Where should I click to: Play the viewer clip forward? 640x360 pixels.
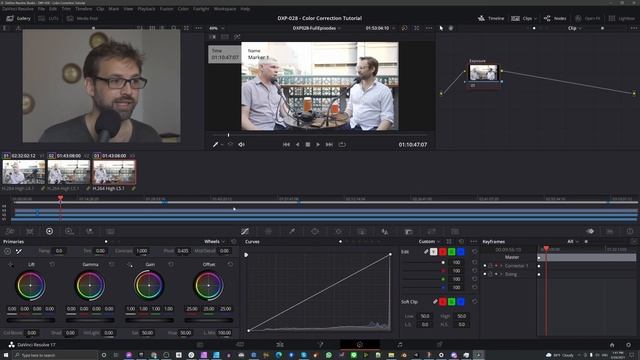point(318,144)
